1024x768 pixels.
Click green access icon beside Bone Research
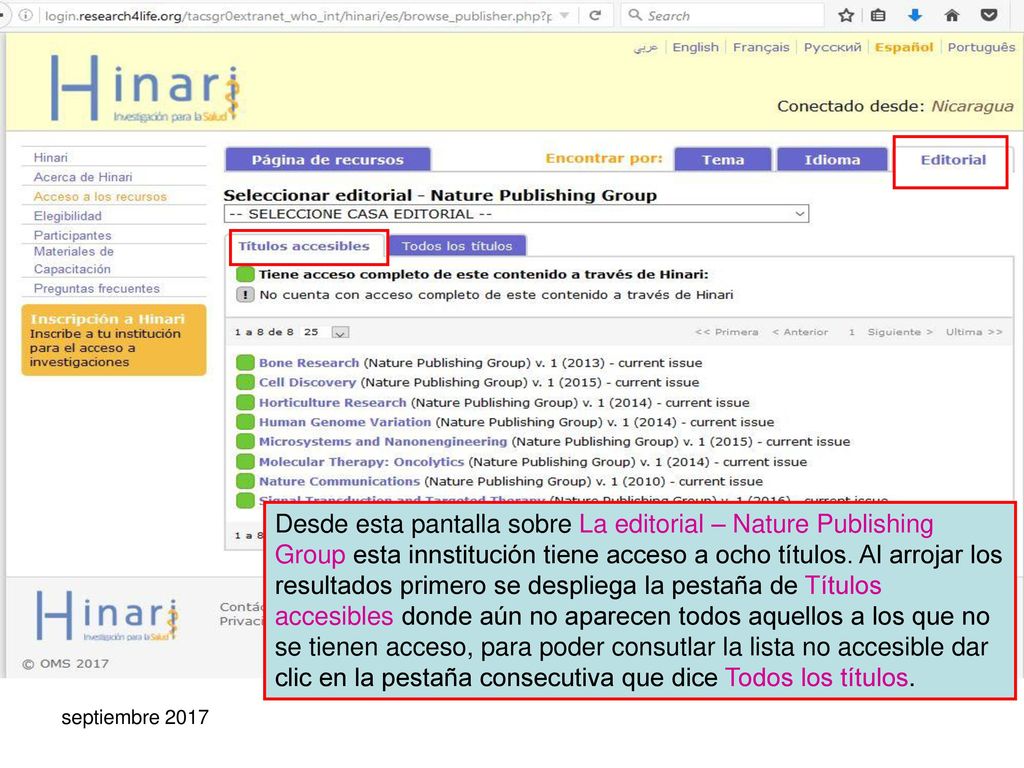[x=245, y=362]
